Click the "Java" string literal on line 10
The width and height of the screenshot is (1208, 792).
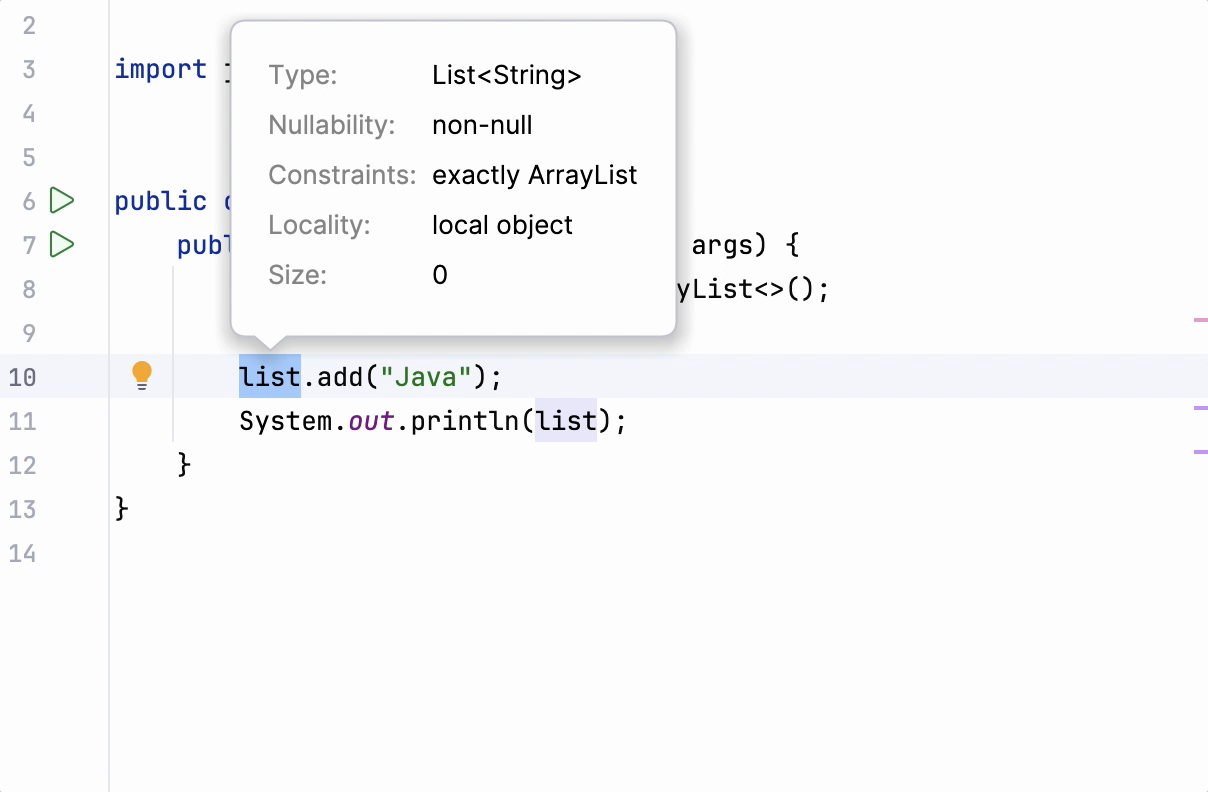[x=424, y=376]
